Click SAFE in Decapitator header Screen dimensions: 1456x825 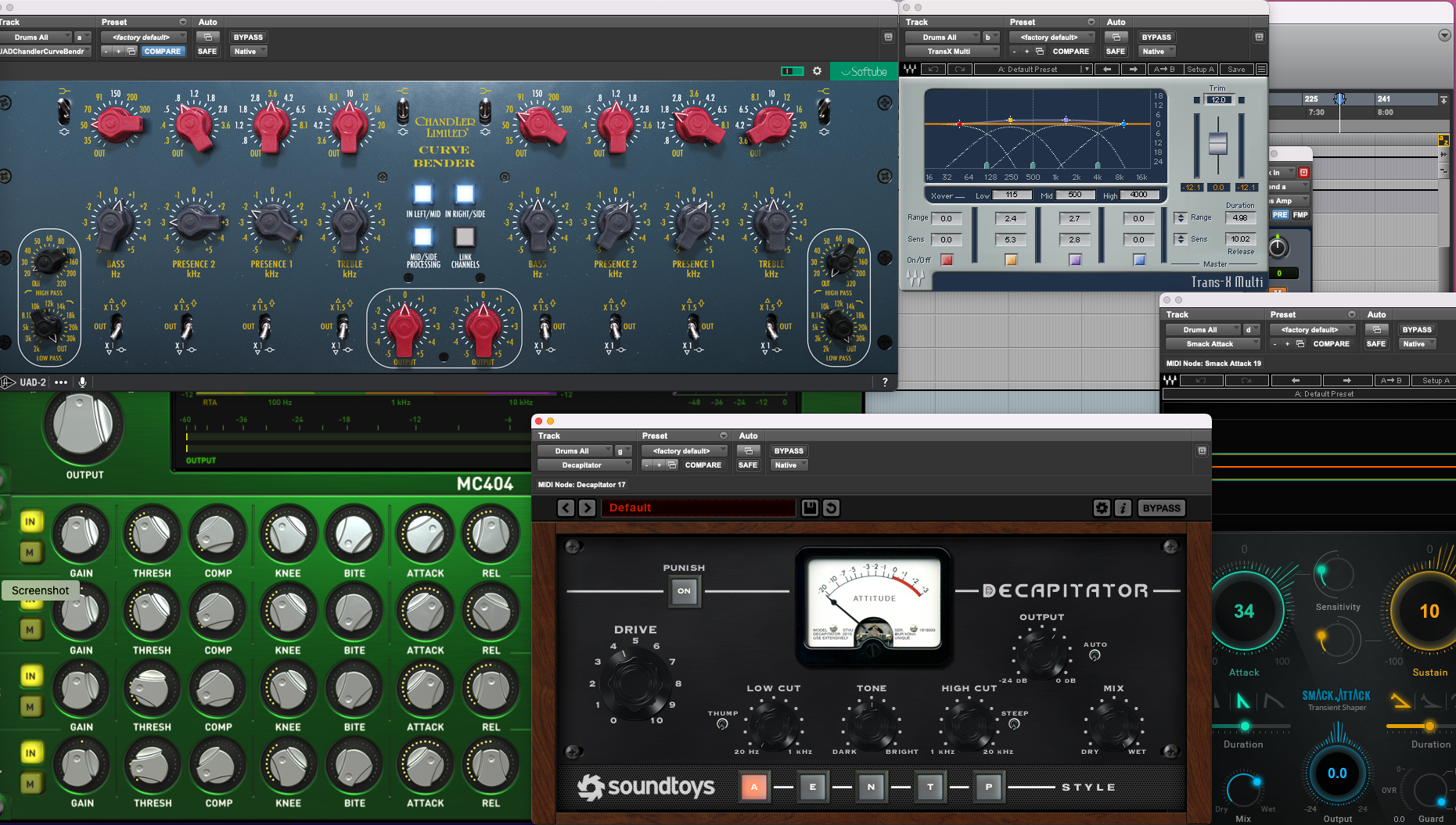coord(748,465)
